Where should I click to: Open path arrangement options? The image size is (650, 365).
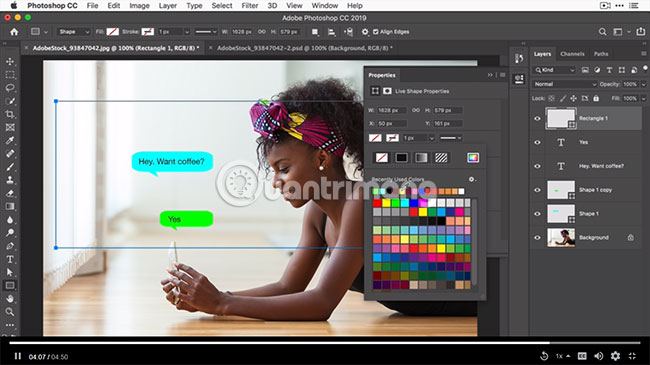point(349,32)
